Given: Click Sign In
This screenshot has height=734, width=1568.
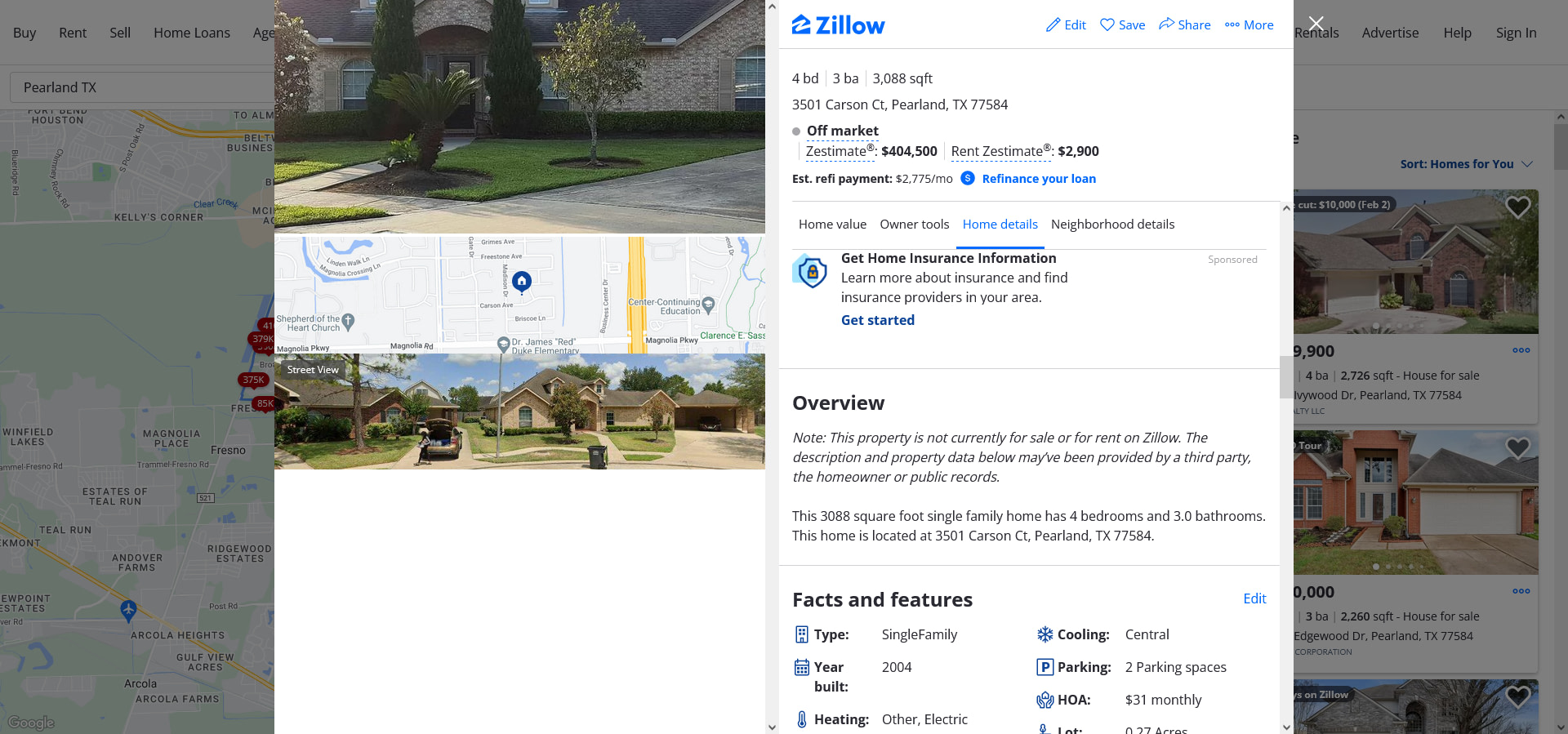Looking at the screenshot, I should [x=1516, y=33].
